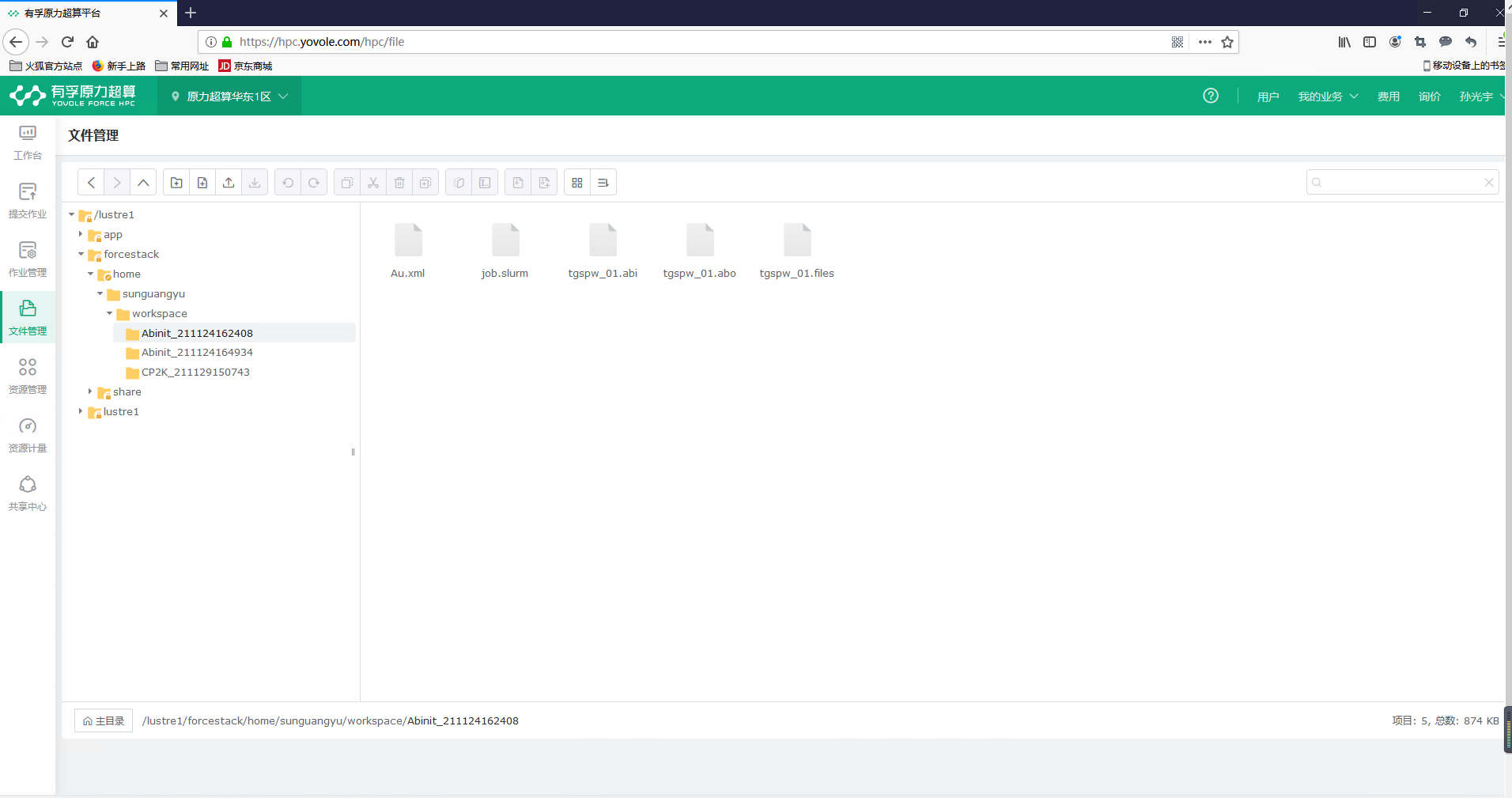The image size is (1512, 798).
Task: Open the browser QR code icon
Action: click(x=1177, y=42)
